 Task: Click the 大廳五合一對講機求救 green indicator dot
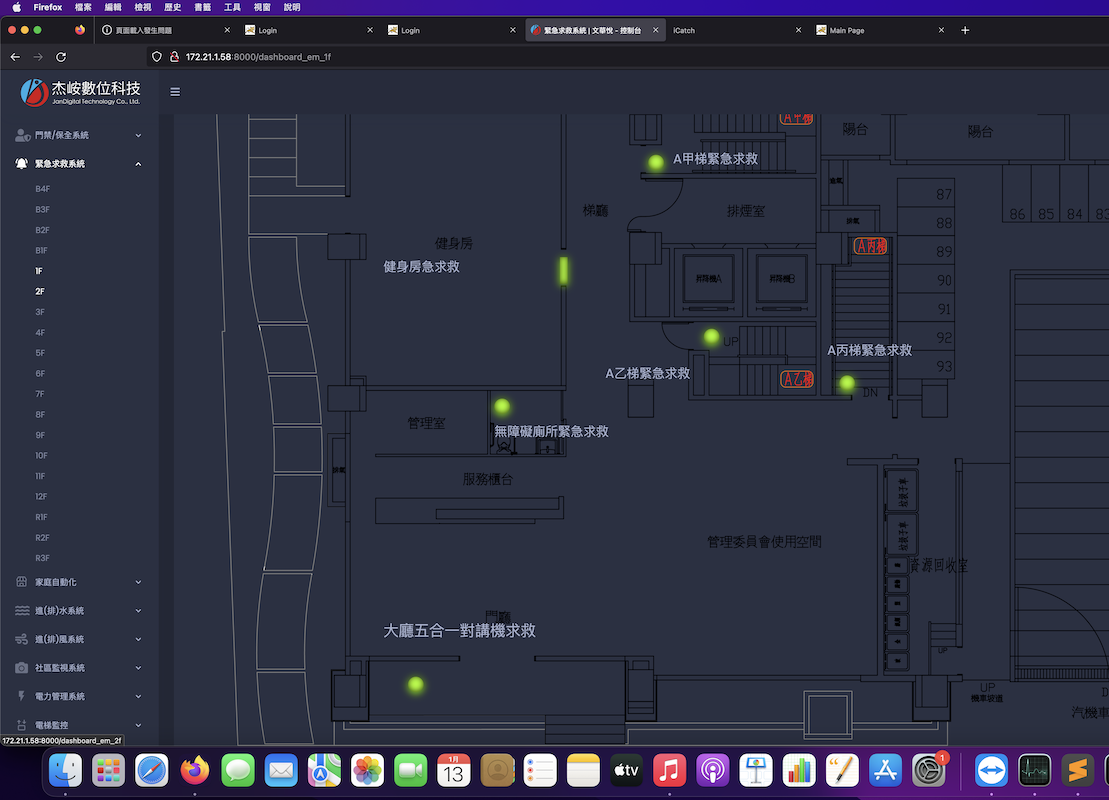point(416,685)
